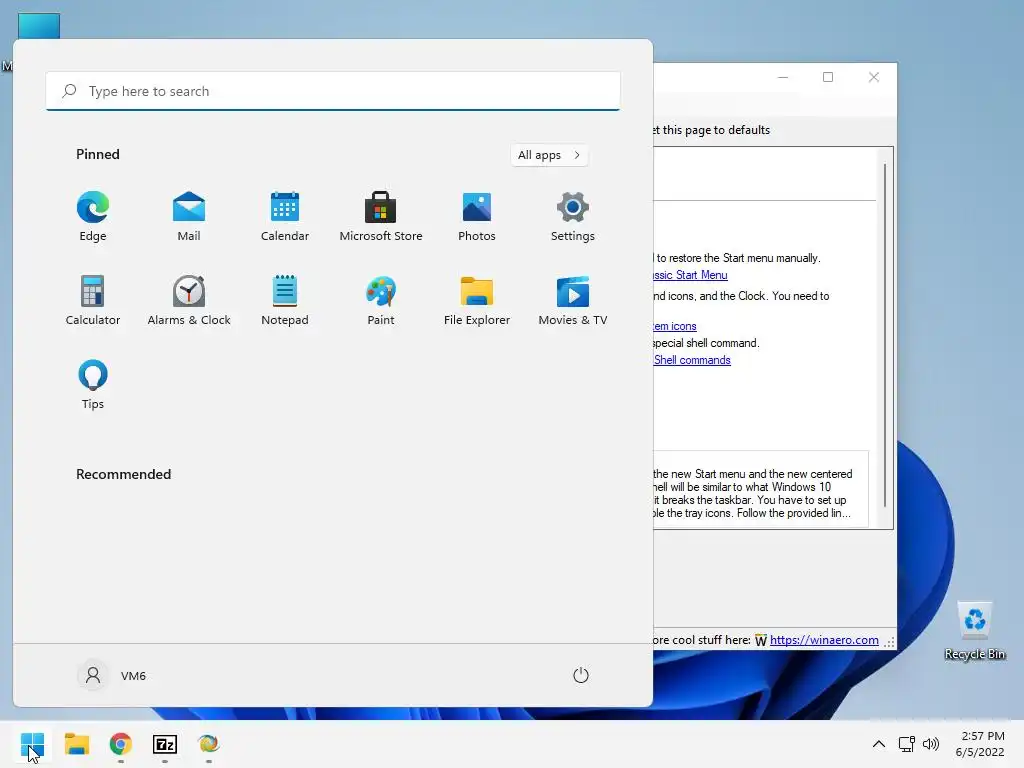1024x768 pixels.
Task: Focus the Type here to search box
Action: (x=333, y=91)
